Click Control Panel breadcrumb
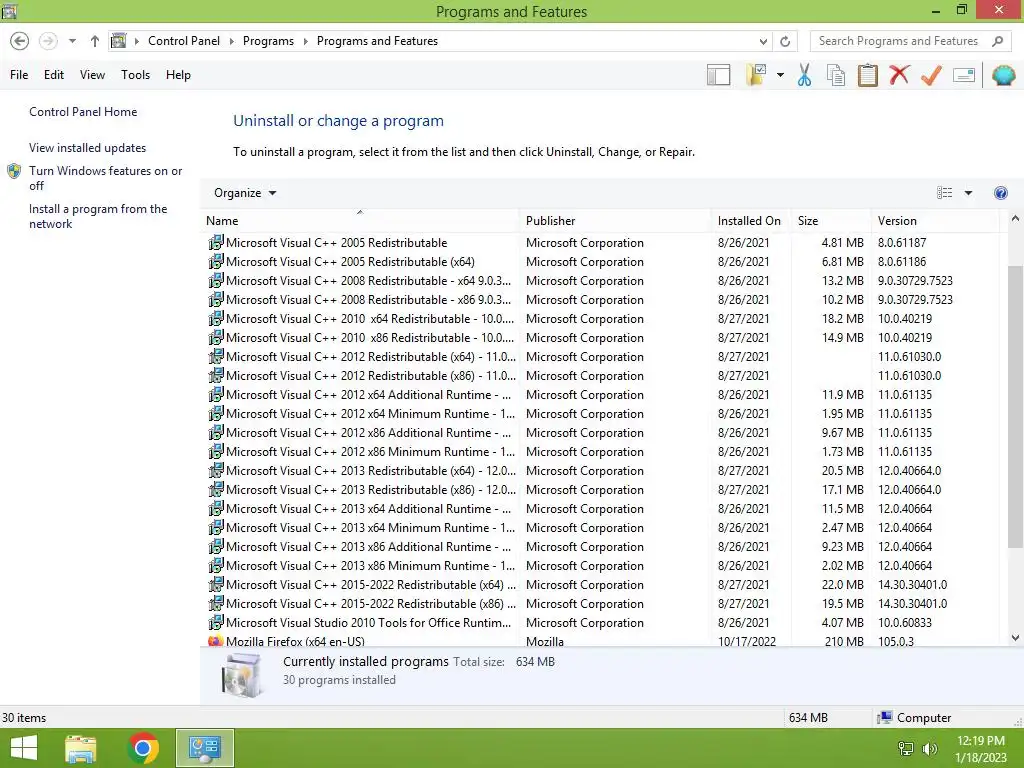 184,40
